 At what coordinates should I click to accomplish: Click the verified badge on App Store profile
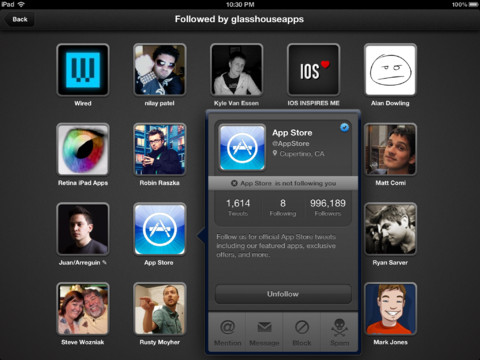pos(344,127)
